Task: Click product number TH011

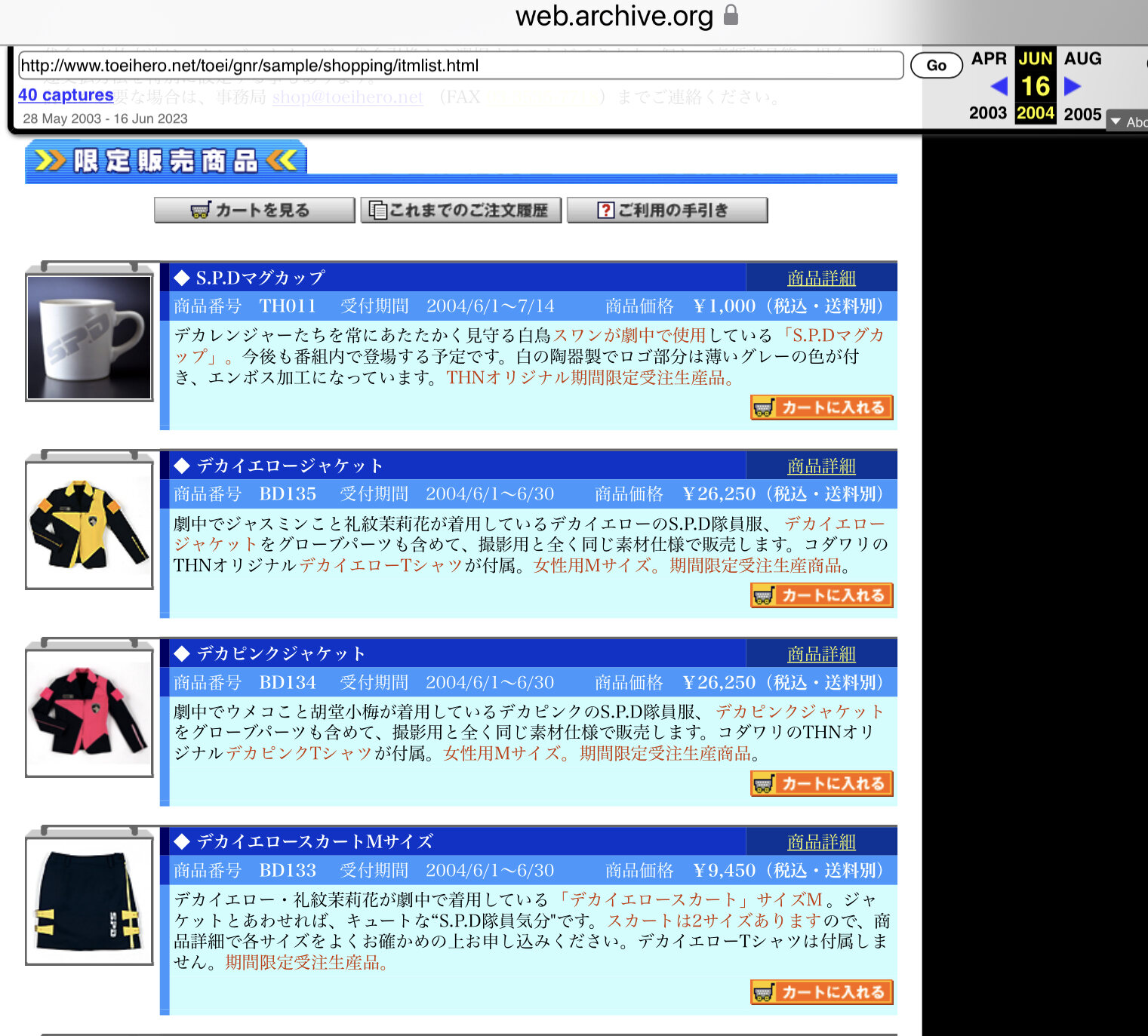Action: pyautogui.click(x=288, y=306)
